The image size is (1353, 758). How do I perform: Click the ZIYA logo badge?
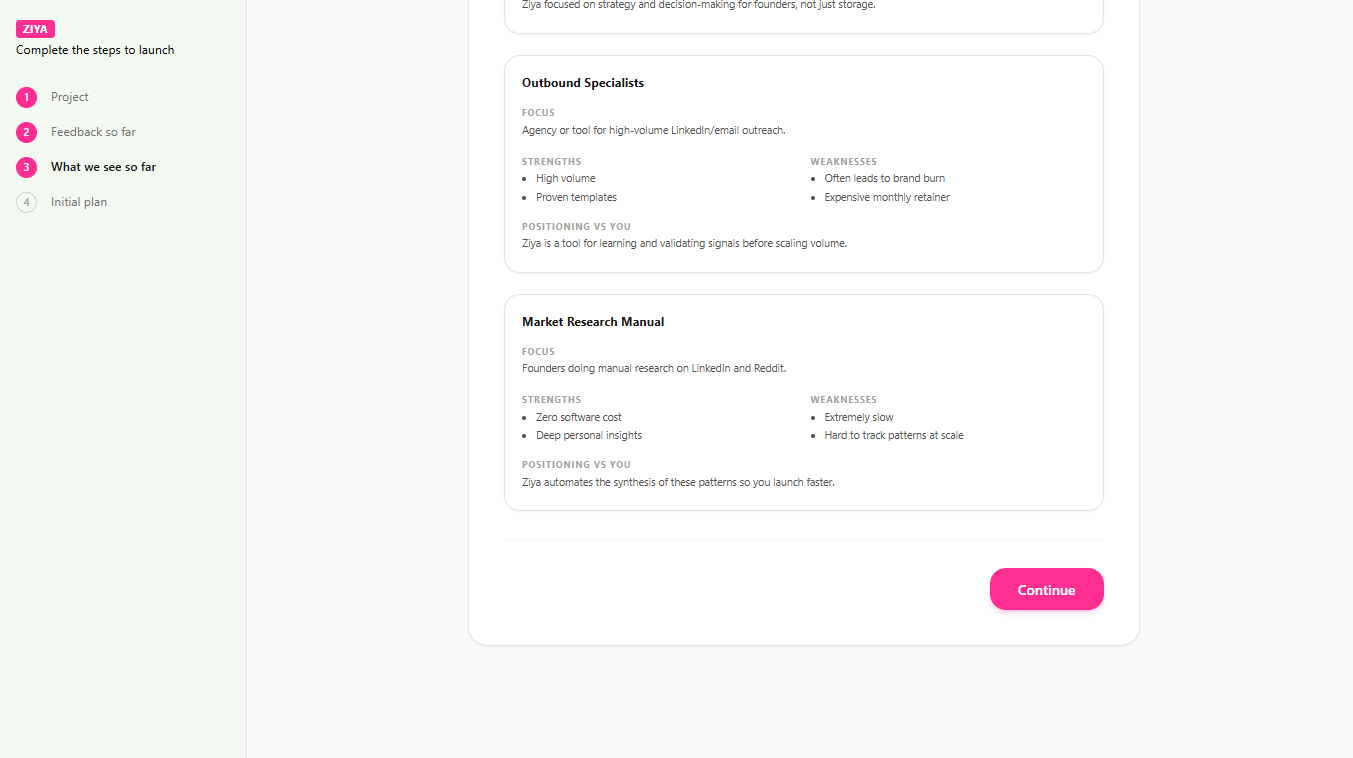(x=35, y=29)
